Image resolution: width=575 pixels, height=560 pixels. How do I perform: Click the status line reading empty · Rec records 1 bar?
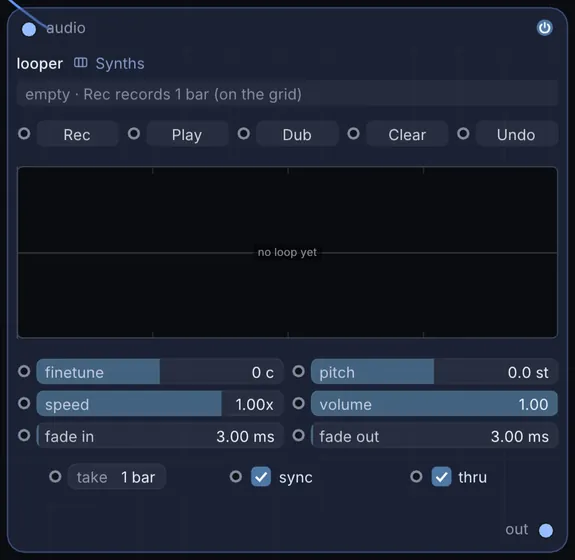pos(288,94)
